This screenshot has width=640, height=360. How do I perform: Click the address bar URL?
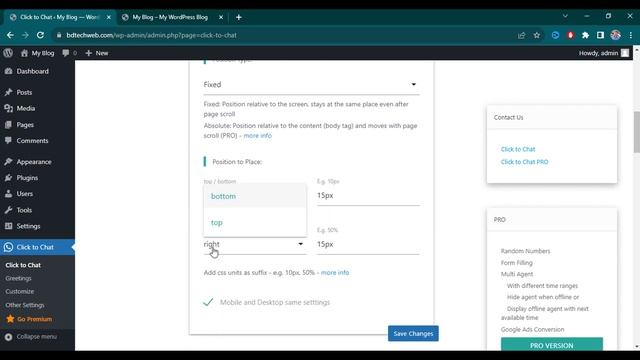[x=151, y=35]
